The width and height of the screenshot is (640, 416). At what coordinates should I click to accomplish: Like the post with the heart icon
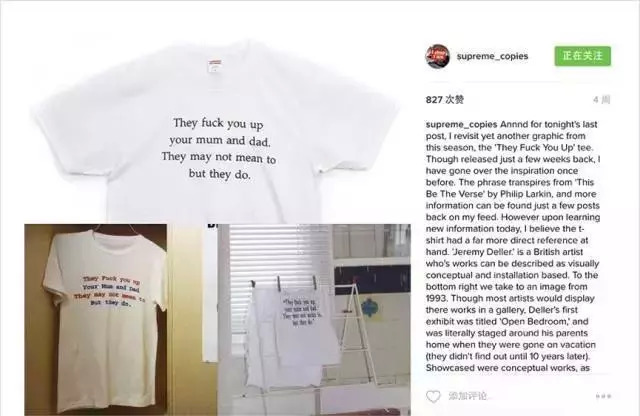[x=433, y=396]
